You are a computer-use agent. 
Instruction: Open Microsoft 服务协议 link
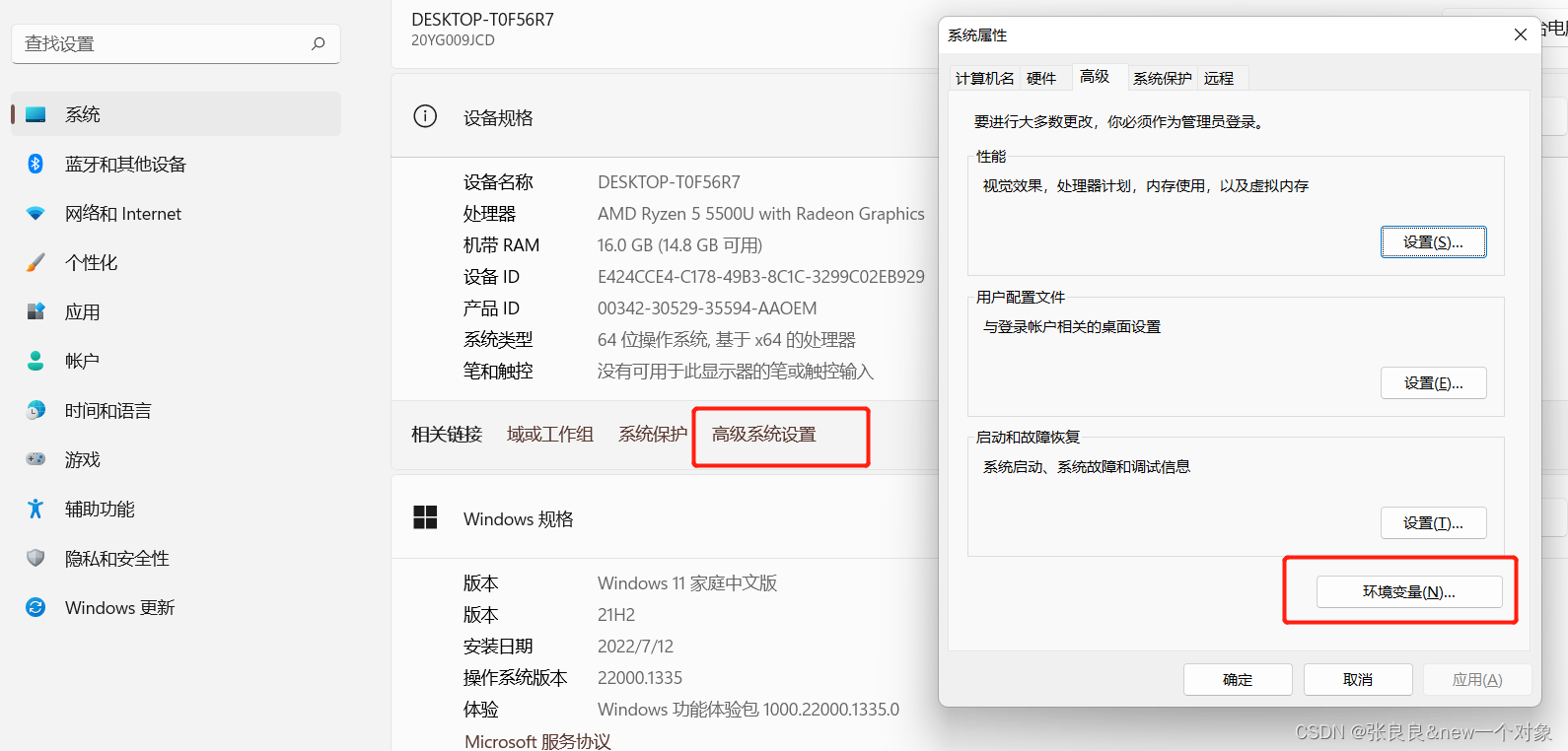[x=537, y=741]
